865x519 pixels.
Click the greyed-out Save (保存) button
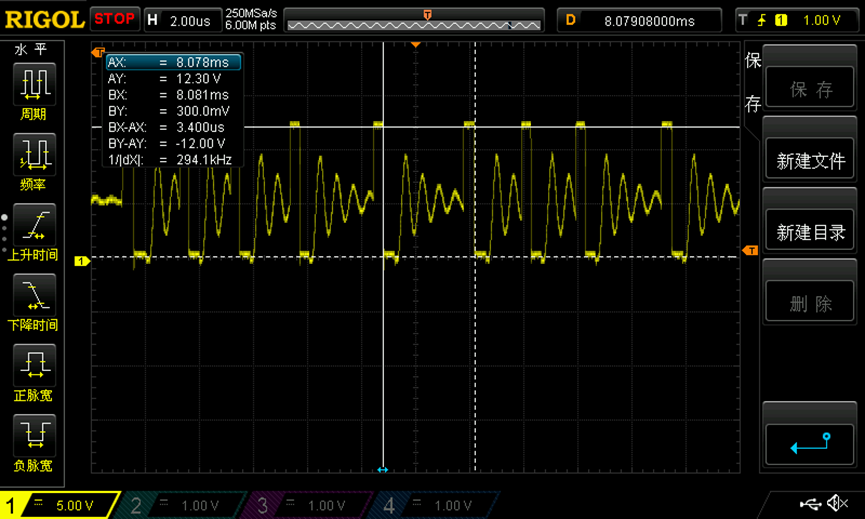809,87
